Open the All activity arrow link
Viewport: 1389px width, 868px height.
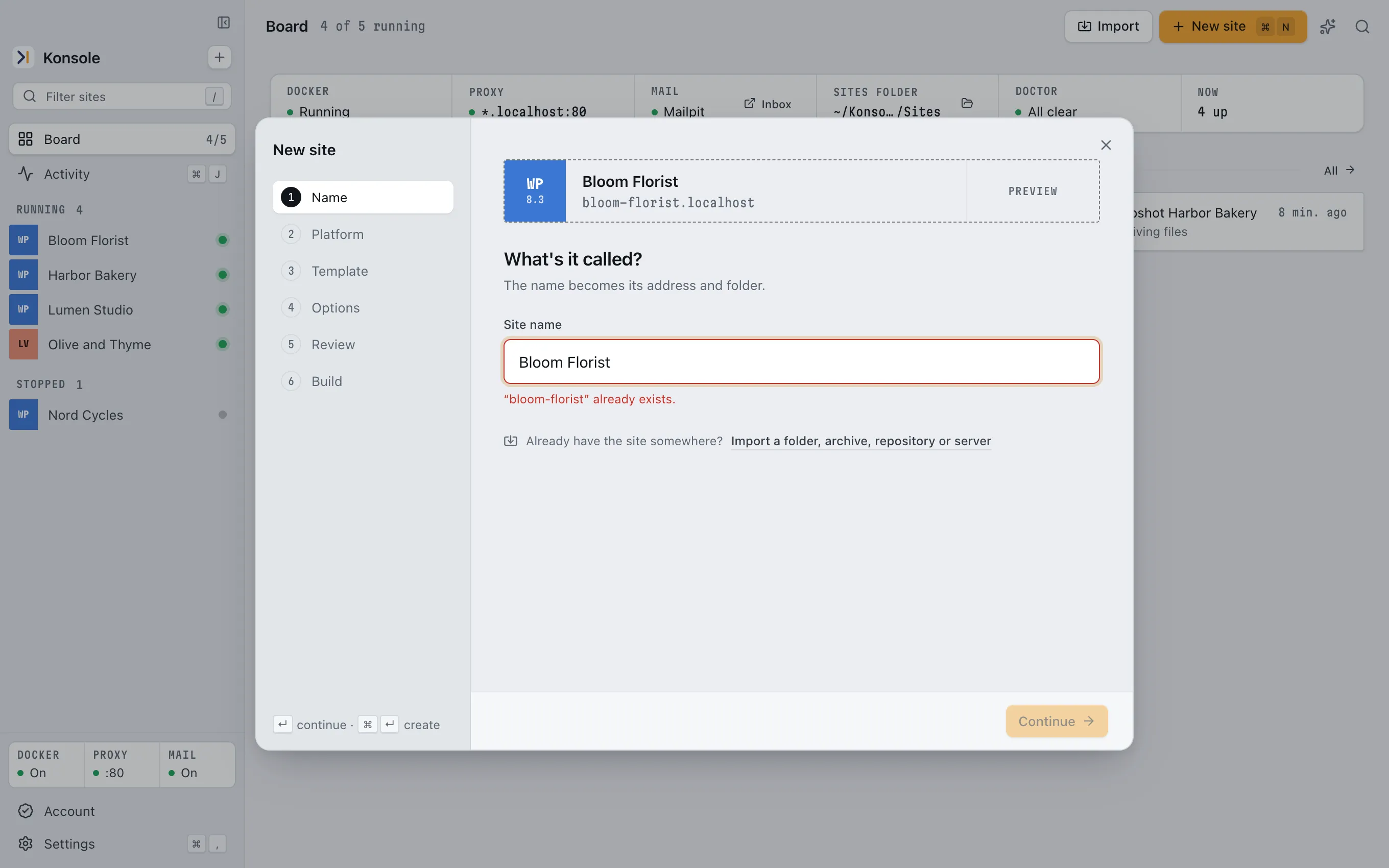pos(1339,170)
